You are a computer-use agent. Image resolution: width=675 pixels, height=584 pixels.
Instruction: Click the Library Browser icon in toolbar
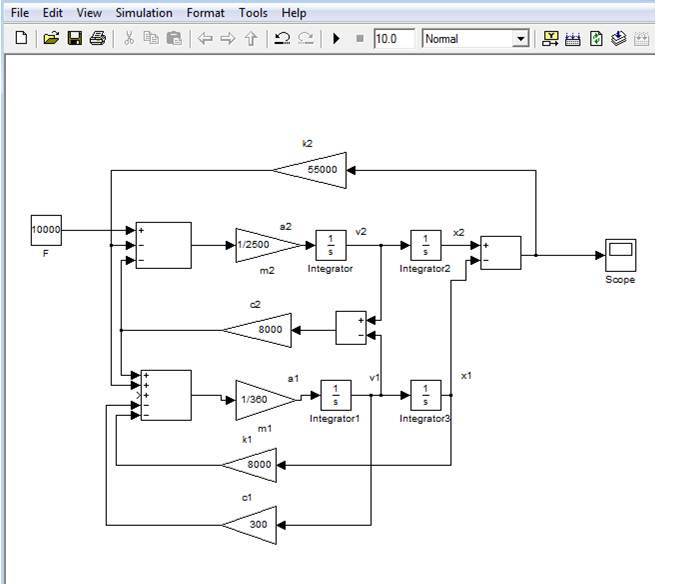pyautogui.click(x=550, y=39)
